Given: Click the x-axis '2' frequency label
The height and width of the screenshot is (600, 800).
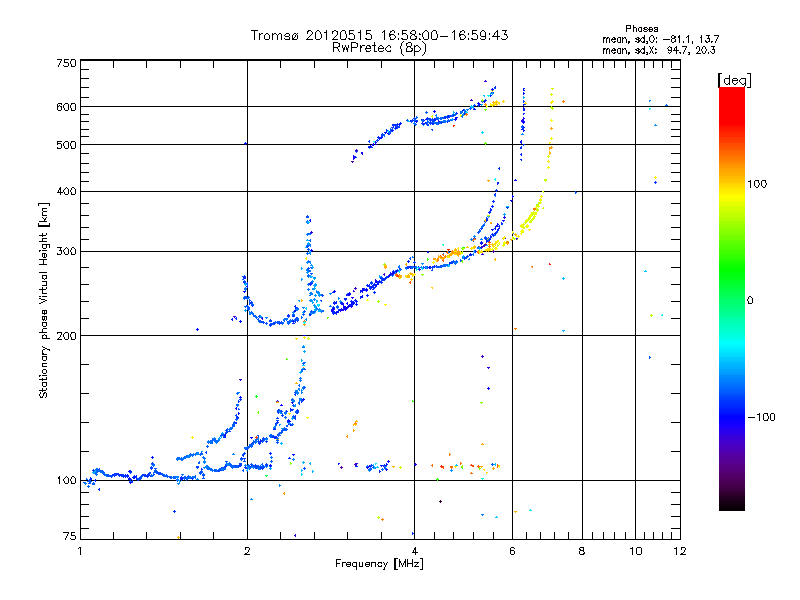Looking at the screenshot, I should coord(247,551).
